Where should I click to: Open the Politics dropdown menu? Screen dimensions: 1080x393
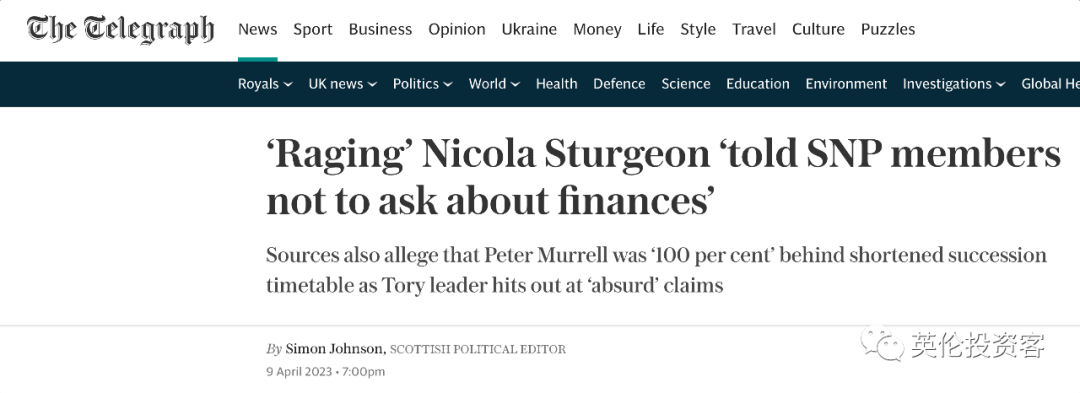422,84
